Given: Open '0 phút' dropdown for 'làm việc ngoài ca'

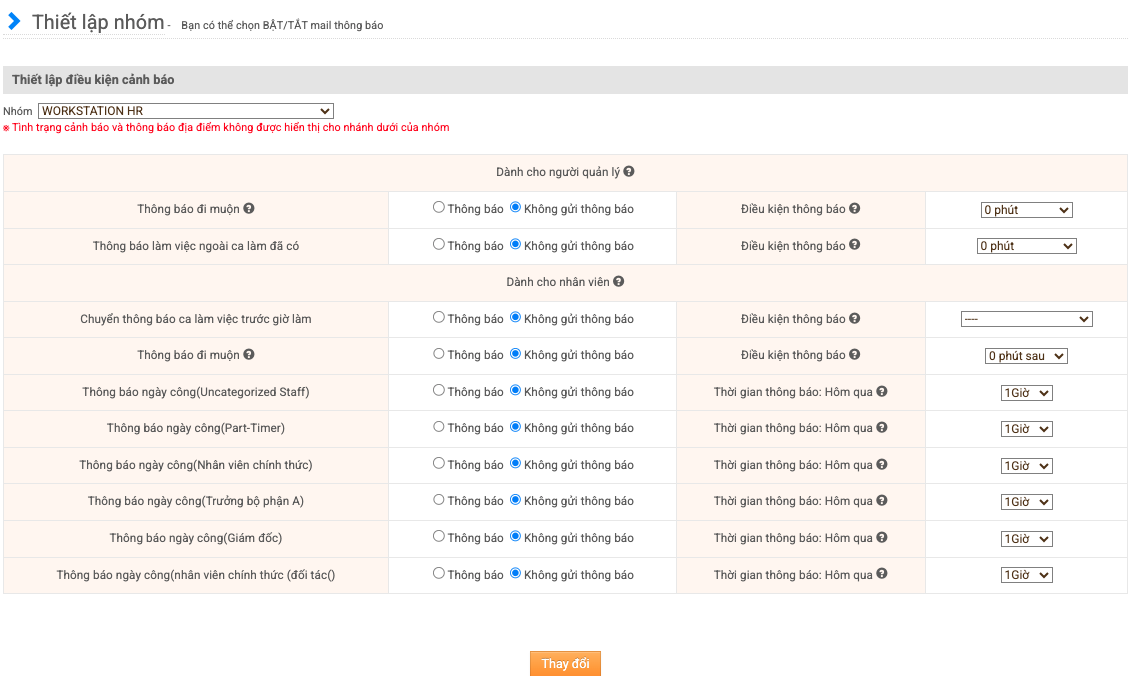Looking at the screenshot, I should [1026, 246].
